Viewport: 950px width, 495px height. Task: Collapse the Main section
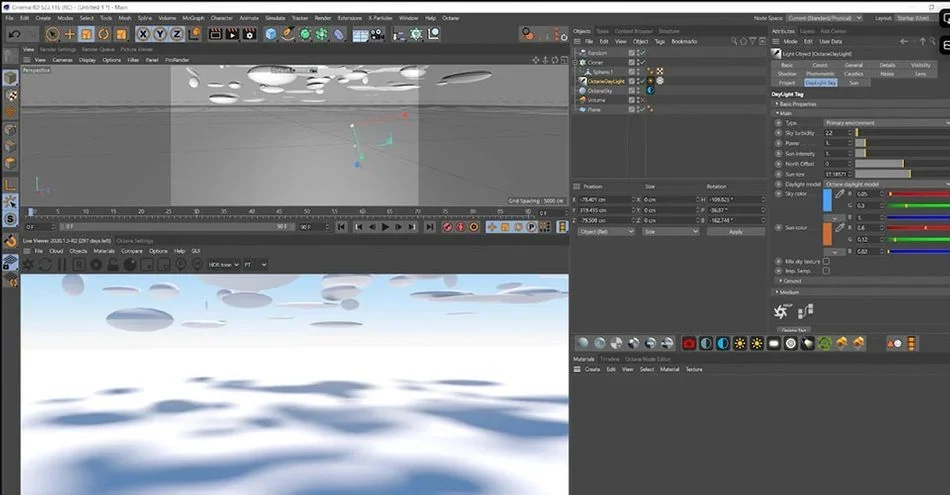[784, 113]
